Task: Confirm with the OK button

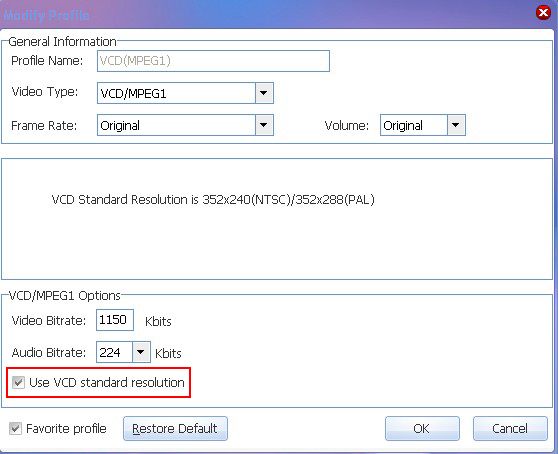Action: [422, 428]
